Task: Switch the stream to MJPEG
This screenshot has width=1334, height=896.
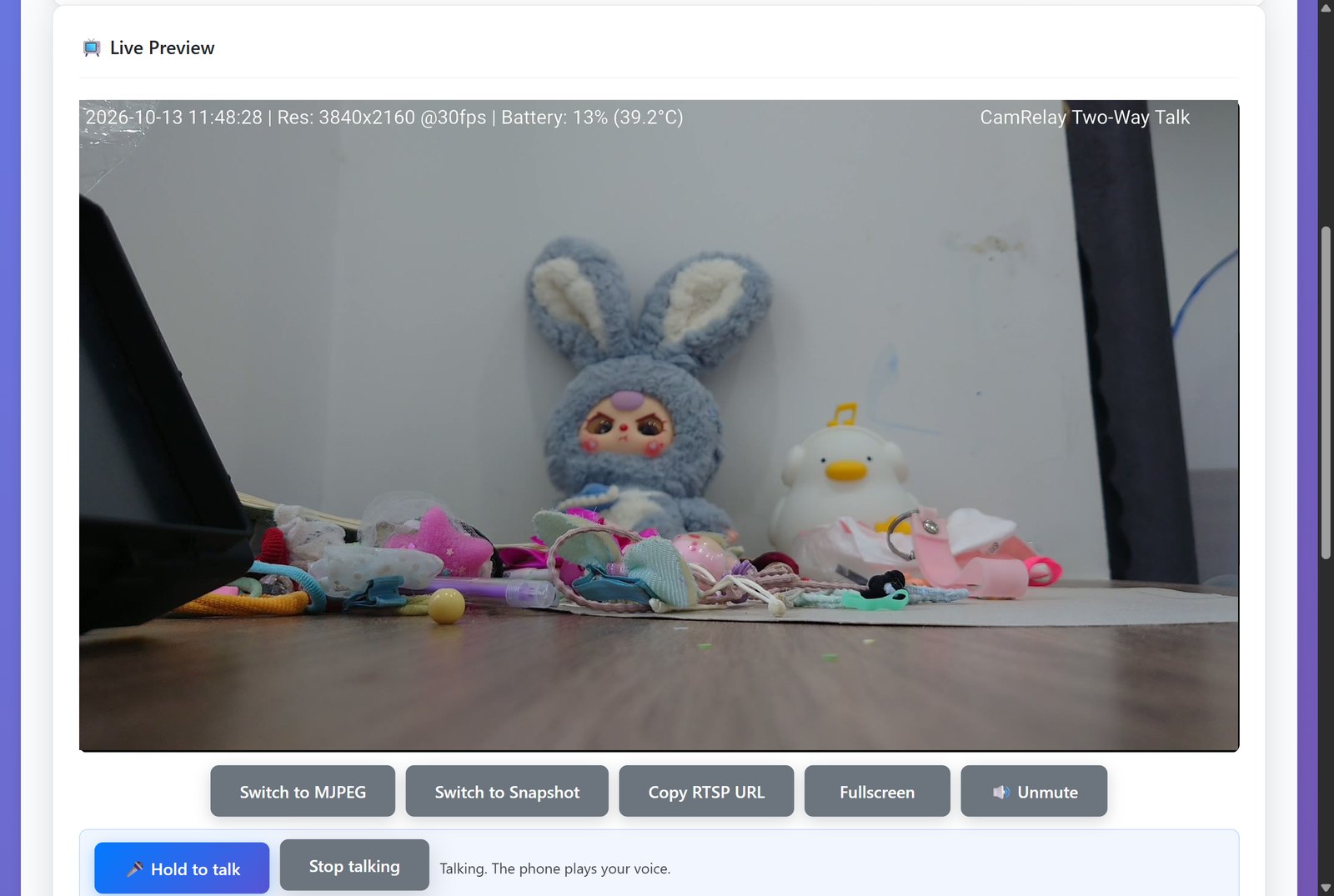Action: click(x=303, y=791)
